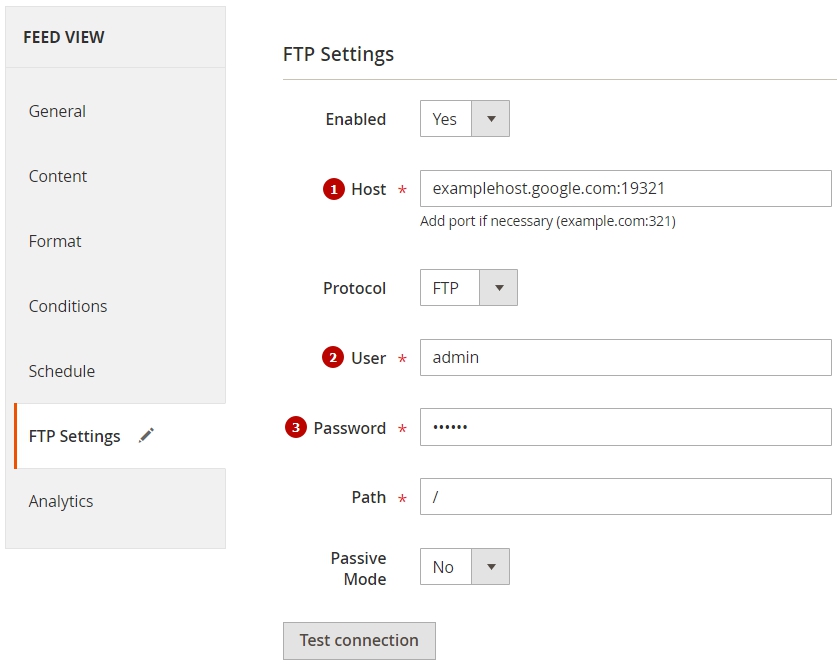837x666 pixels.
Task: Click the pencil icon beside FTP Settings
Action: tap(146, 435)
